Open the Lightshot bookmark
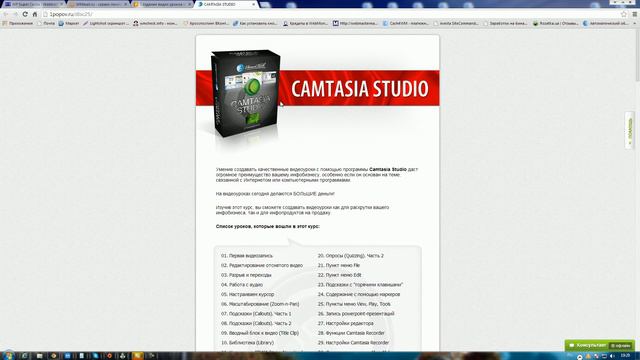Viewport: 640px width, 360px height. click(106, 23)
